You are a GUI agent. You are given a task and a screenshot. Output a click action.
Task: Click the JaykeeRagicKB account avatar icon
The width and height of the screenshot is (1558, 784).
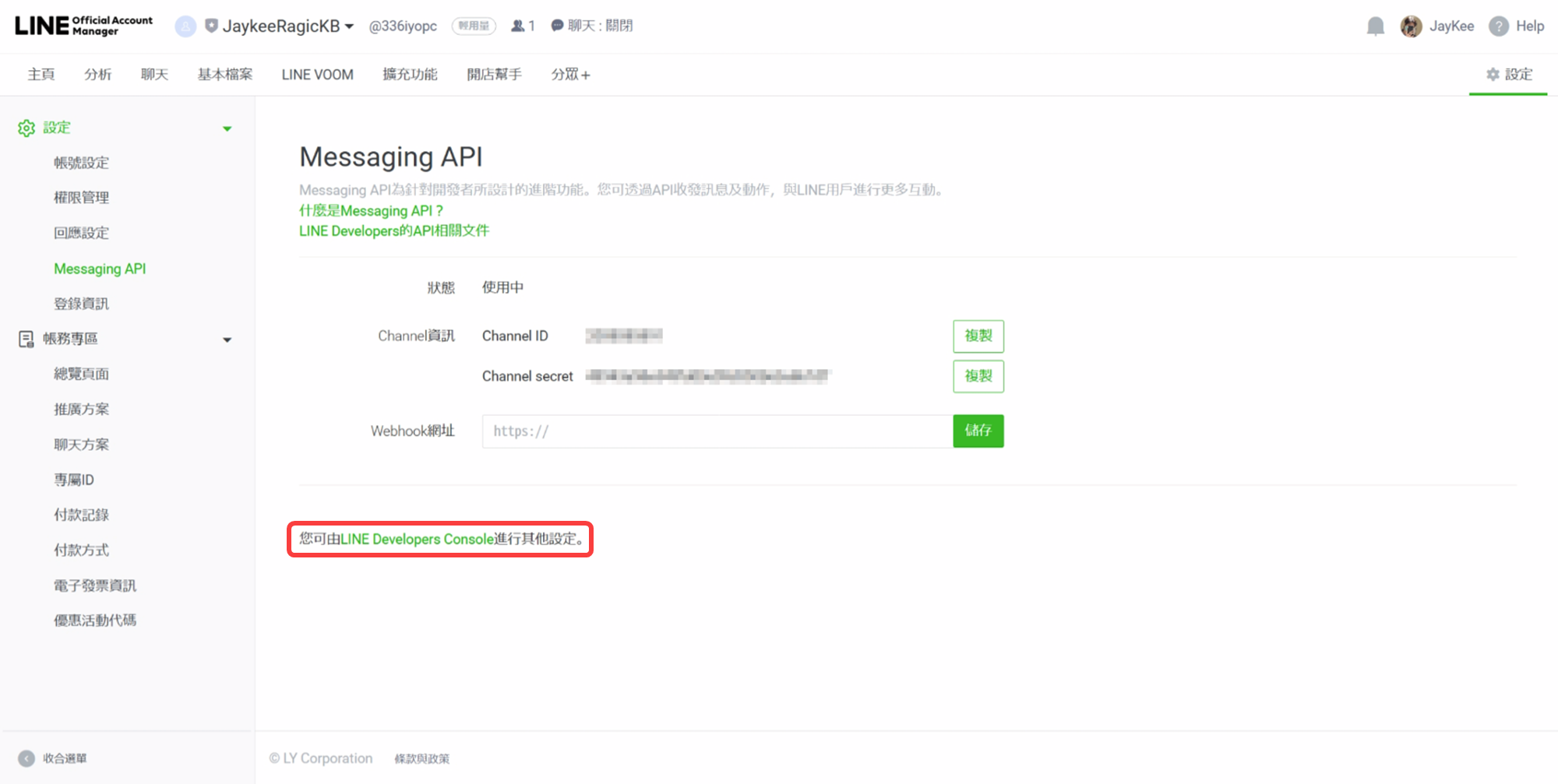coord(185,26)
